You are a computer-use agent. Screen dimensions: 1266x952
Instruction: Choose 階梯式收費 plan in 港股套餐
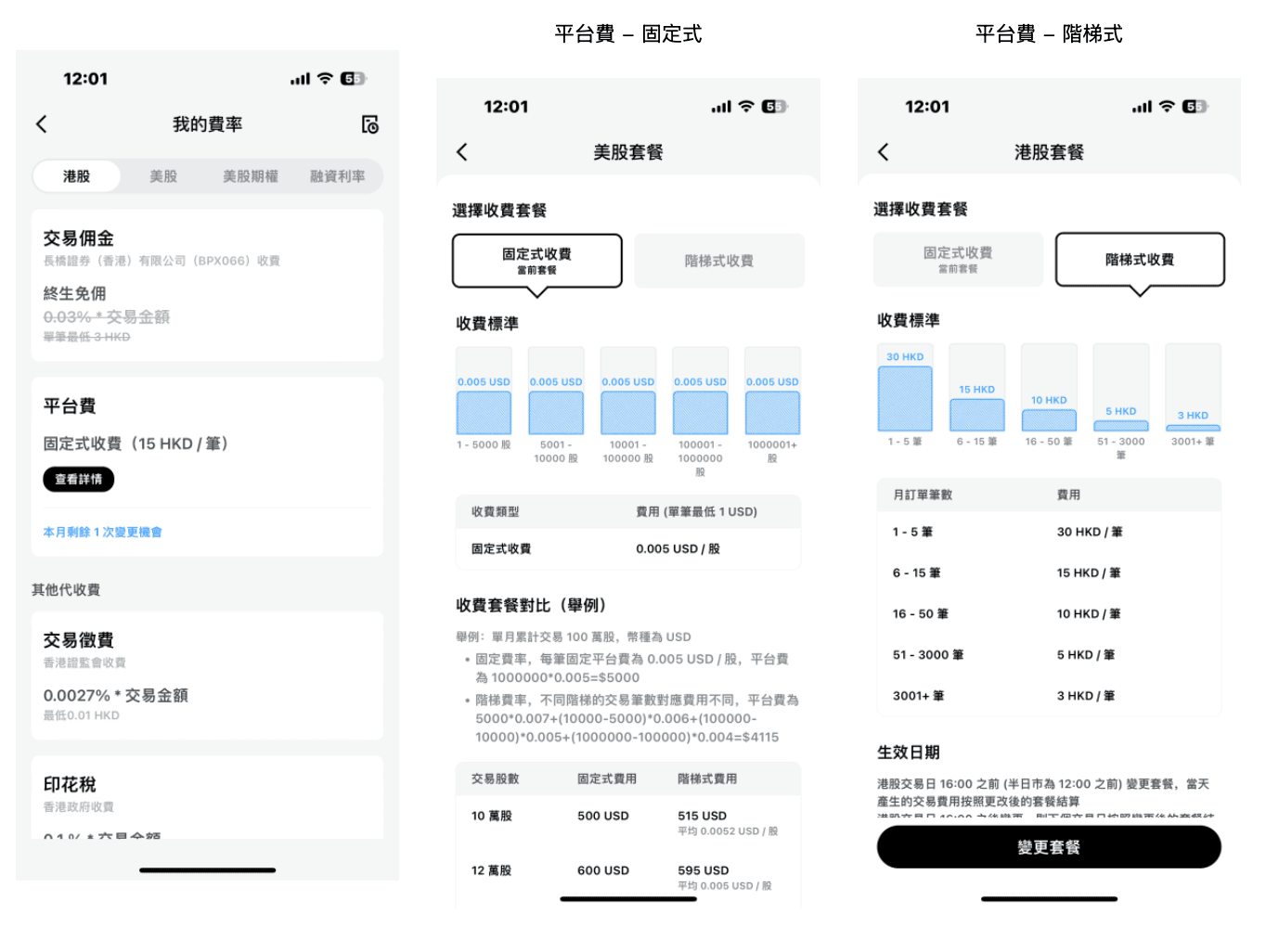point(1140,260)
